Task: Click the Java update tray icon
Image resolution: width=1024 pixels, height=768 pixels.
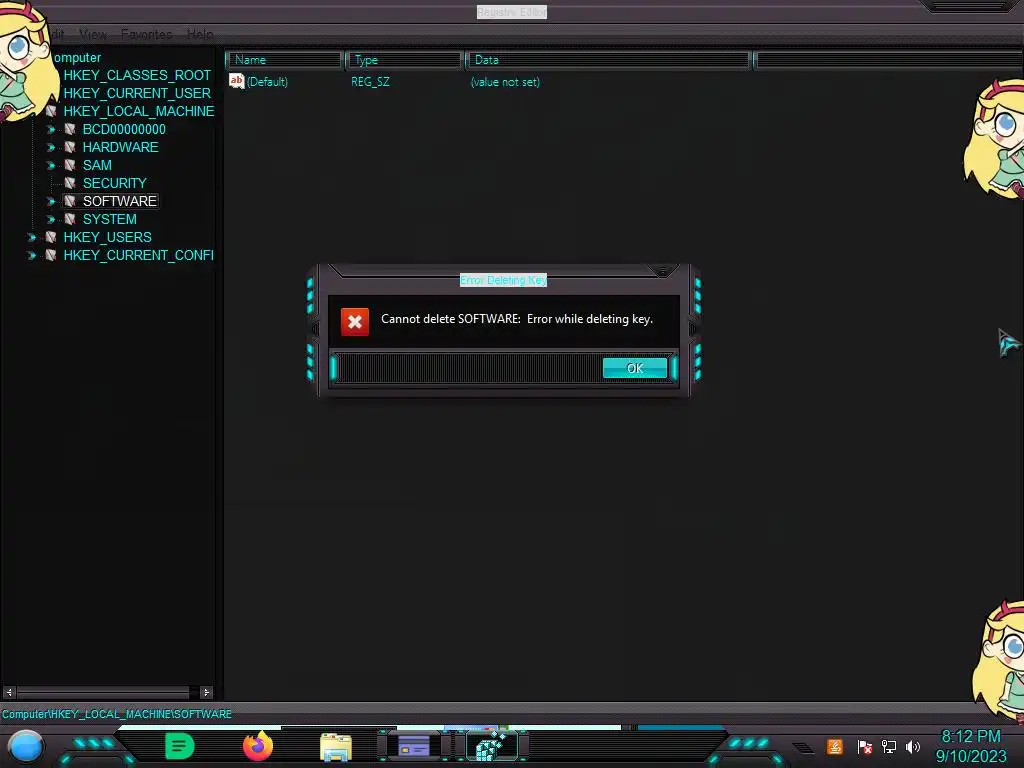Action: [x=835, y=746]
